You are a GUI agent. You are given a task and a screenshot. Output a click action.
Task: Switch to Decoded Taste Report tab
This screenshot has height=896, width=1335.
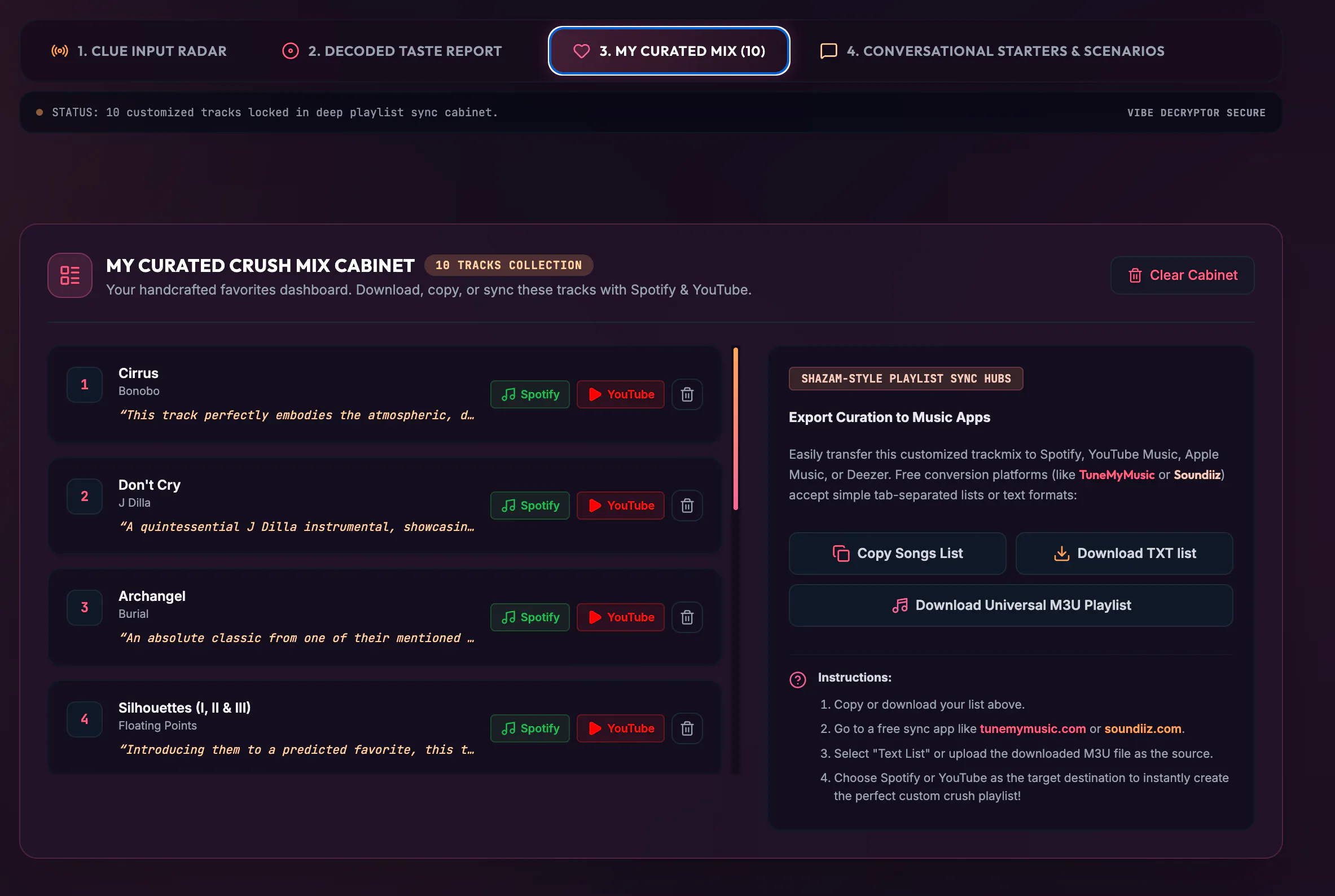[392, 51]
